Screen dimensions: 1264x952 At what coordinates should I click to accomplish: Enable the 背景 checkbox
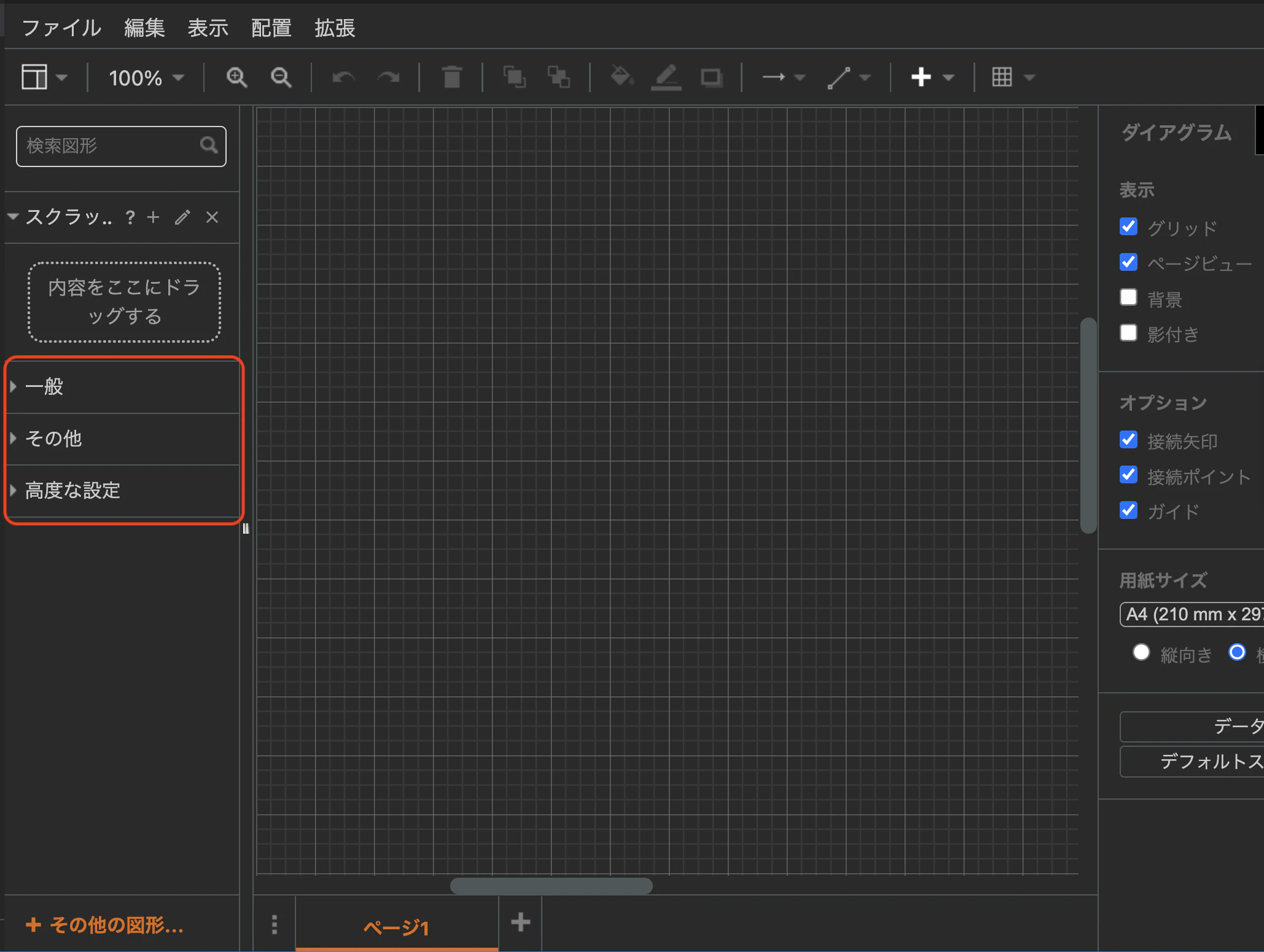(1128, 298)
